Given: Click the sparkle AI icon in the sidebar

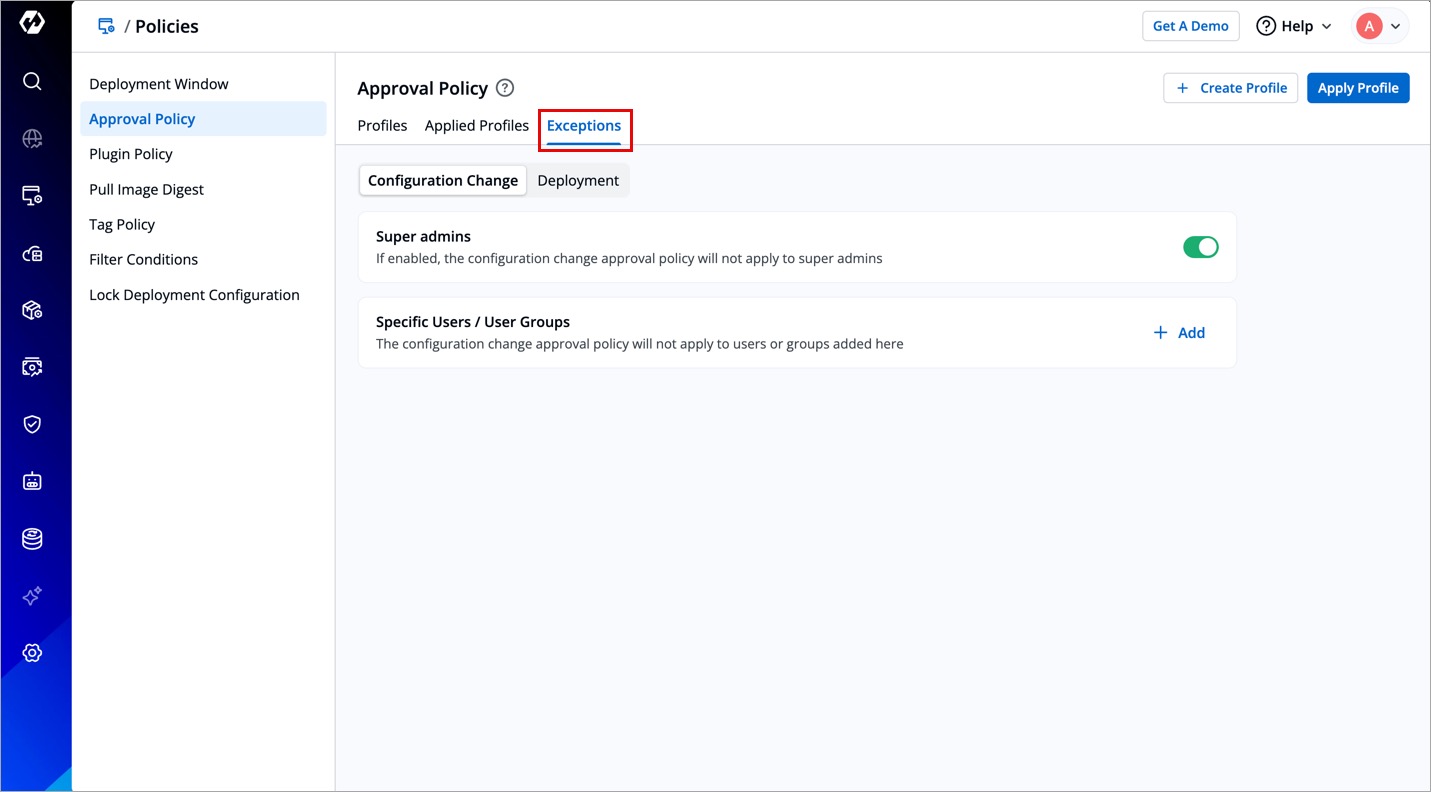Looking at the screenshot, I should coord(32,596).
